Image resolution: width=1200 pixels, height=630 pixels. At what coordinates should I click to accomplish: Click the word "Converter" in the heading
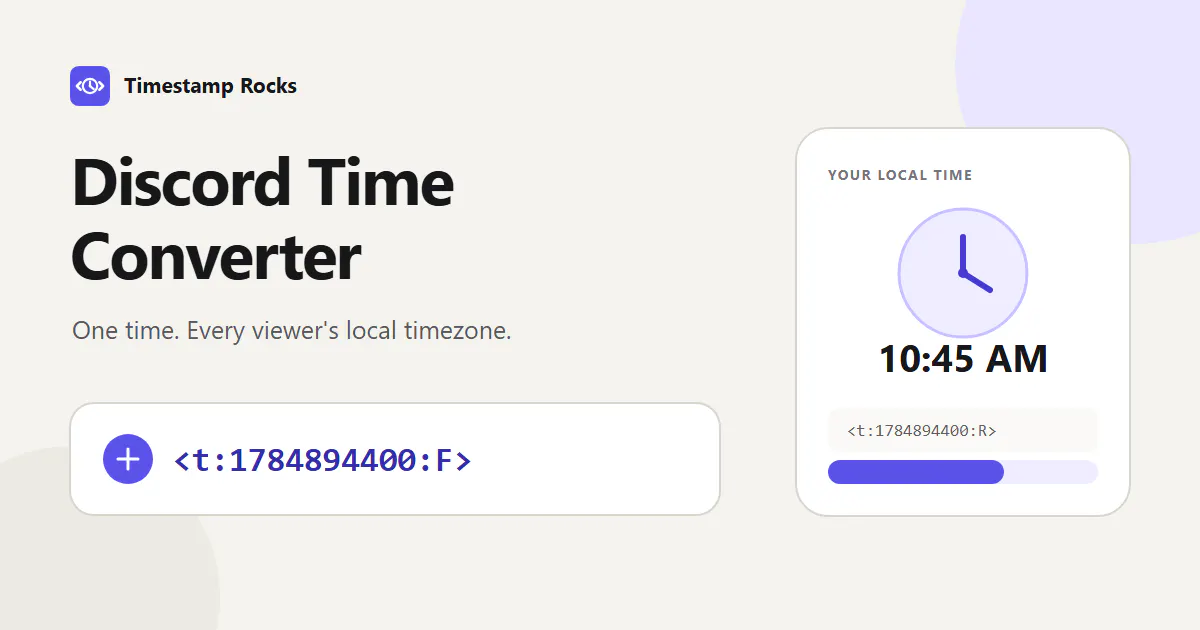coord(216,256)
